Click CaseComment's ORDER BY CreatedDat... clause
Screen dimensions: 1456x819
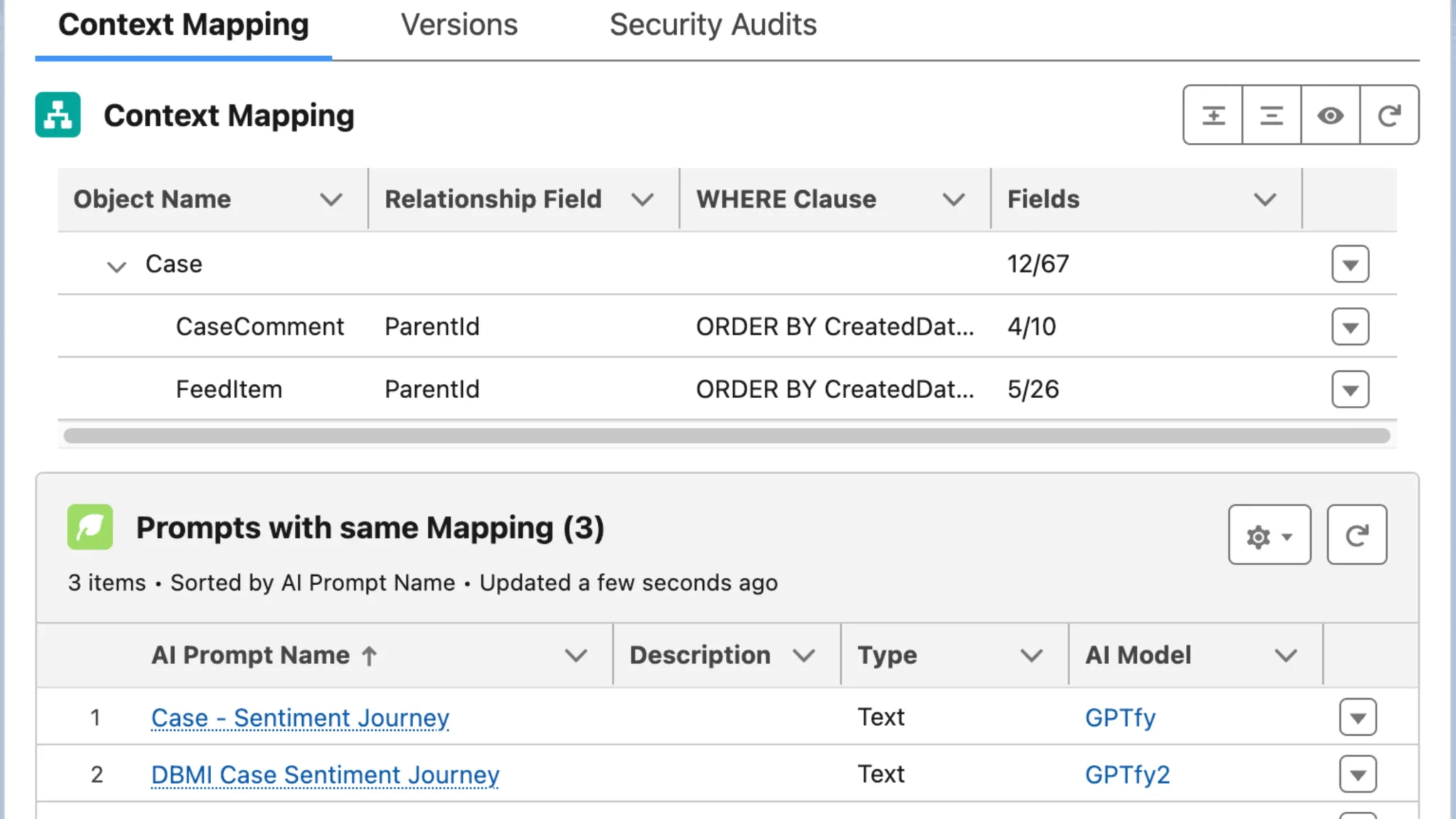(835, 327)
